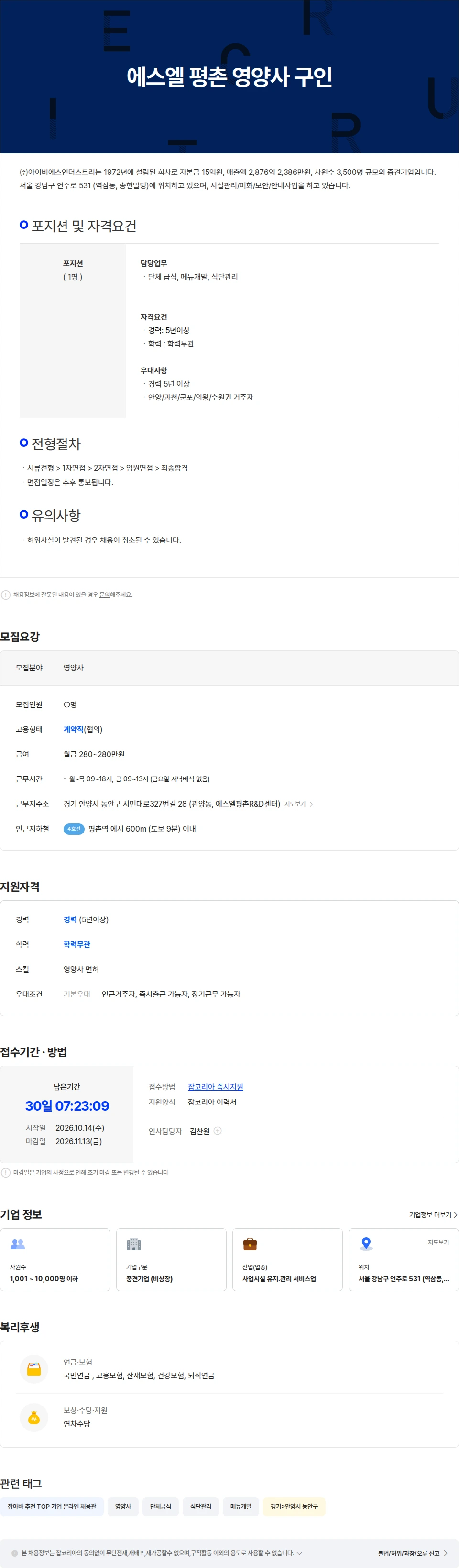
Task: Click the 월급 280~280만원 salary text
Action: pyautogui.click(x=94, y=754)
